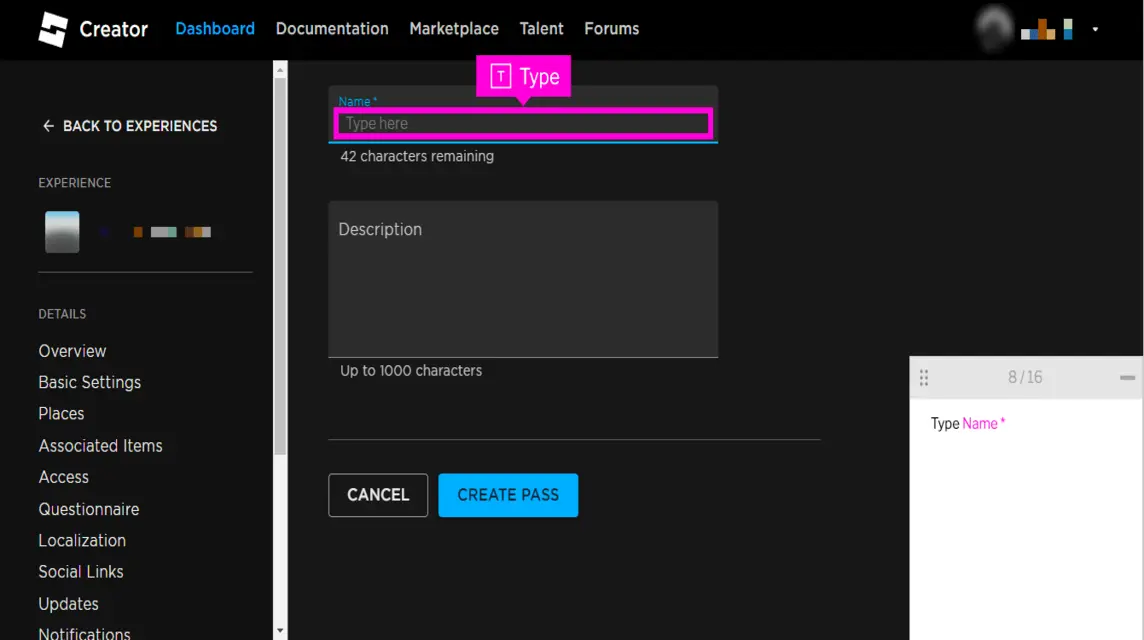Click the experience thumbnail in the sidebar

(62, 231)
